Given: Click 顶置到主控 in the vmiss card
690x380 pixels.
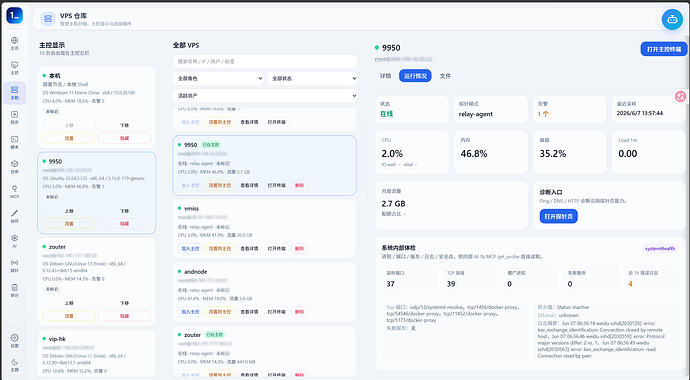Looking at the screenshot, I should (x=220, y=248).
